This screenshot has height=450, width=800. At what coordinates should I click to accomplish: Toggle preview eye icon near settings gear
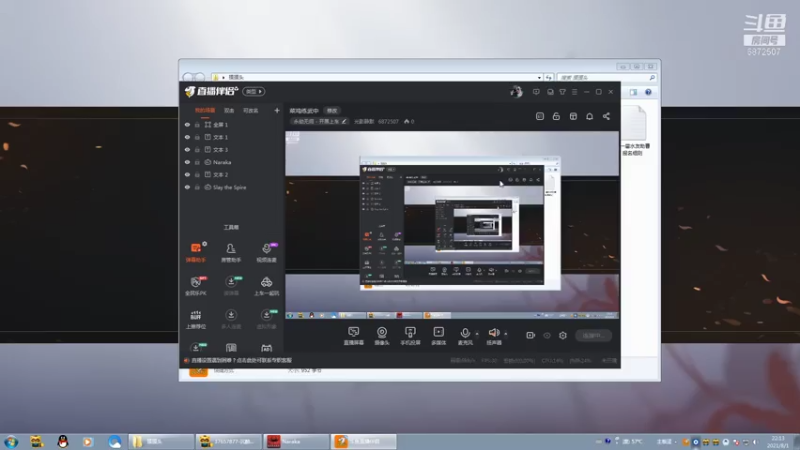(x=547, y=335)
